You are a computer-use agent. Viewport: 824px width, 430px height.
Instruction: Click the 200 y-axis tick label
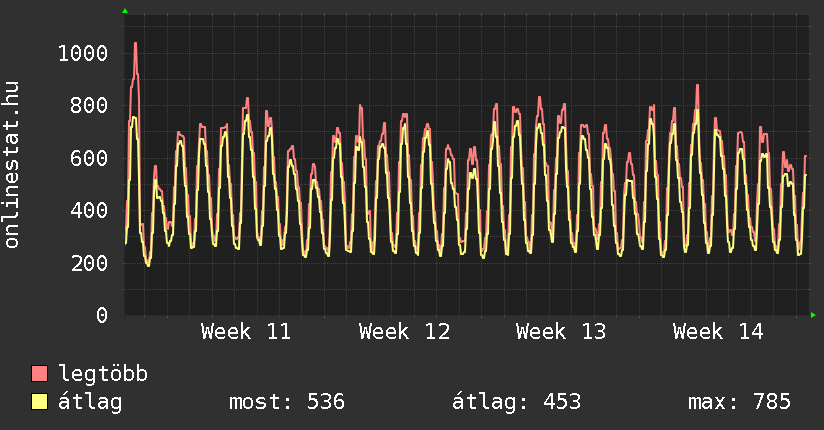88,263
